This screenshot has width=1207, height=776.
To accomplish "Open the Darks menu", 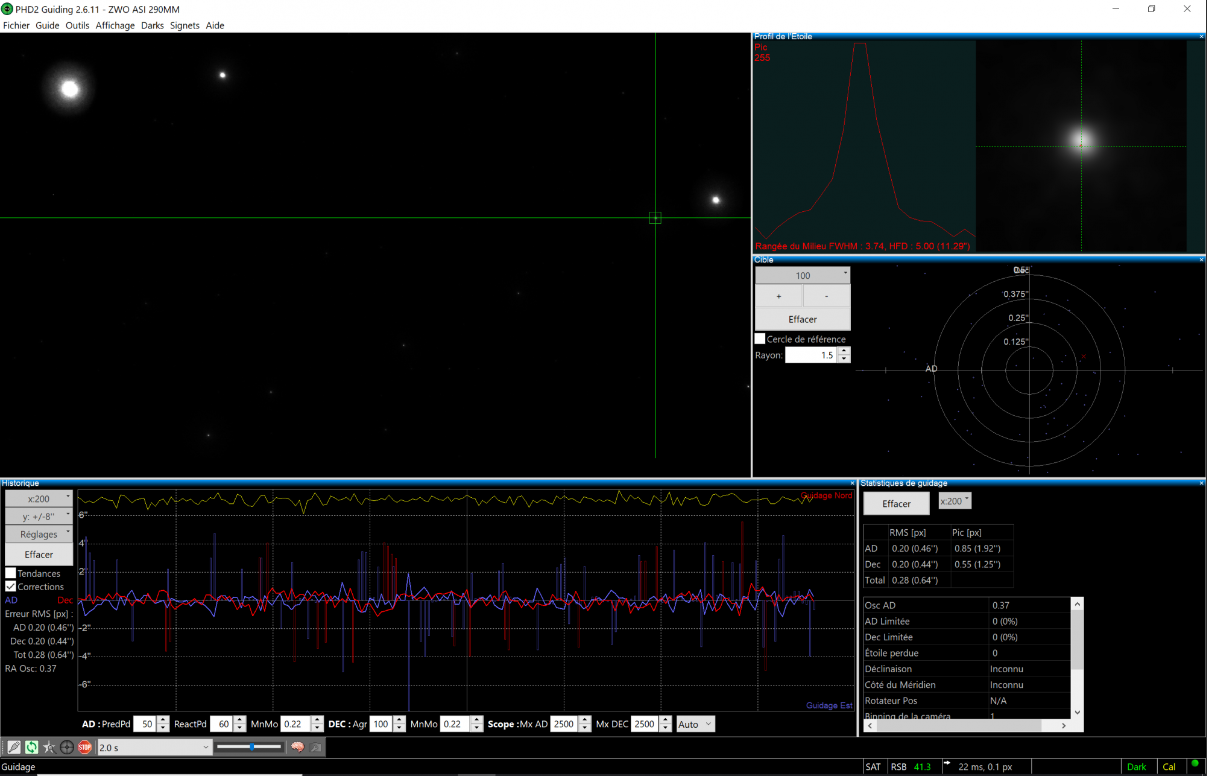I will click(x=152, y=25).
